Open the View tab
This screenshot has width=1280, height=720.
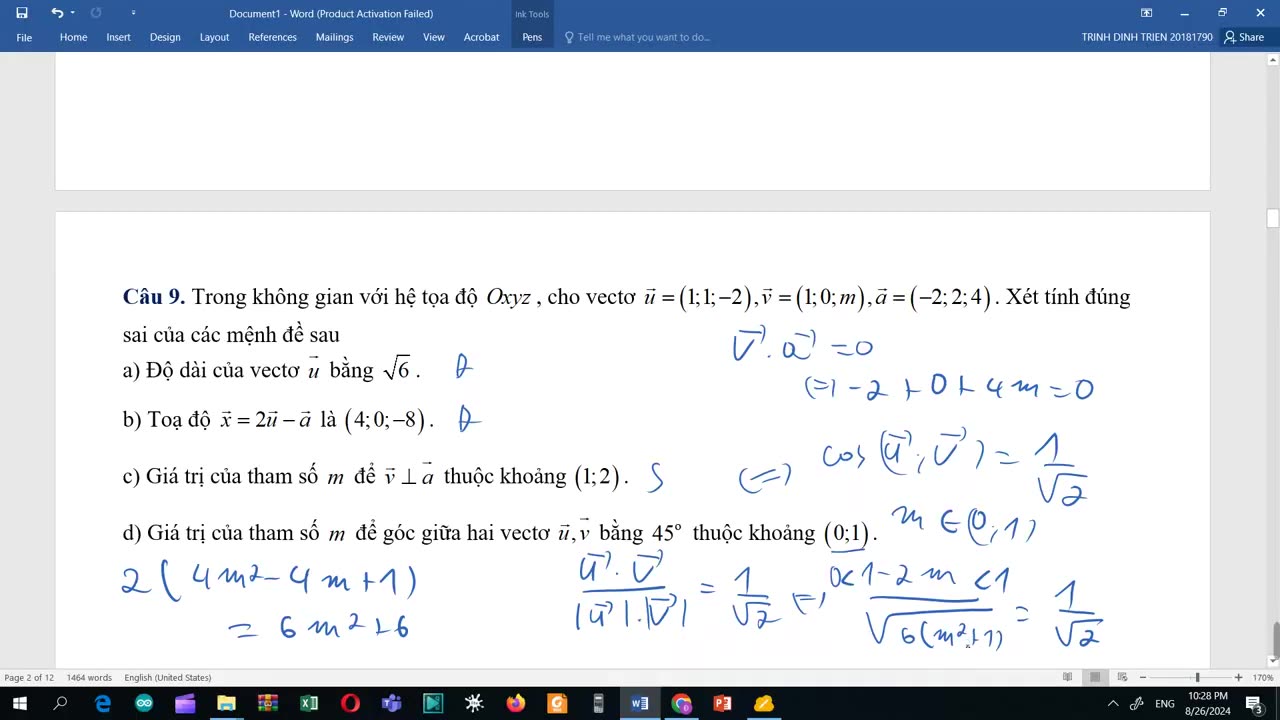[x=433, y=37]
